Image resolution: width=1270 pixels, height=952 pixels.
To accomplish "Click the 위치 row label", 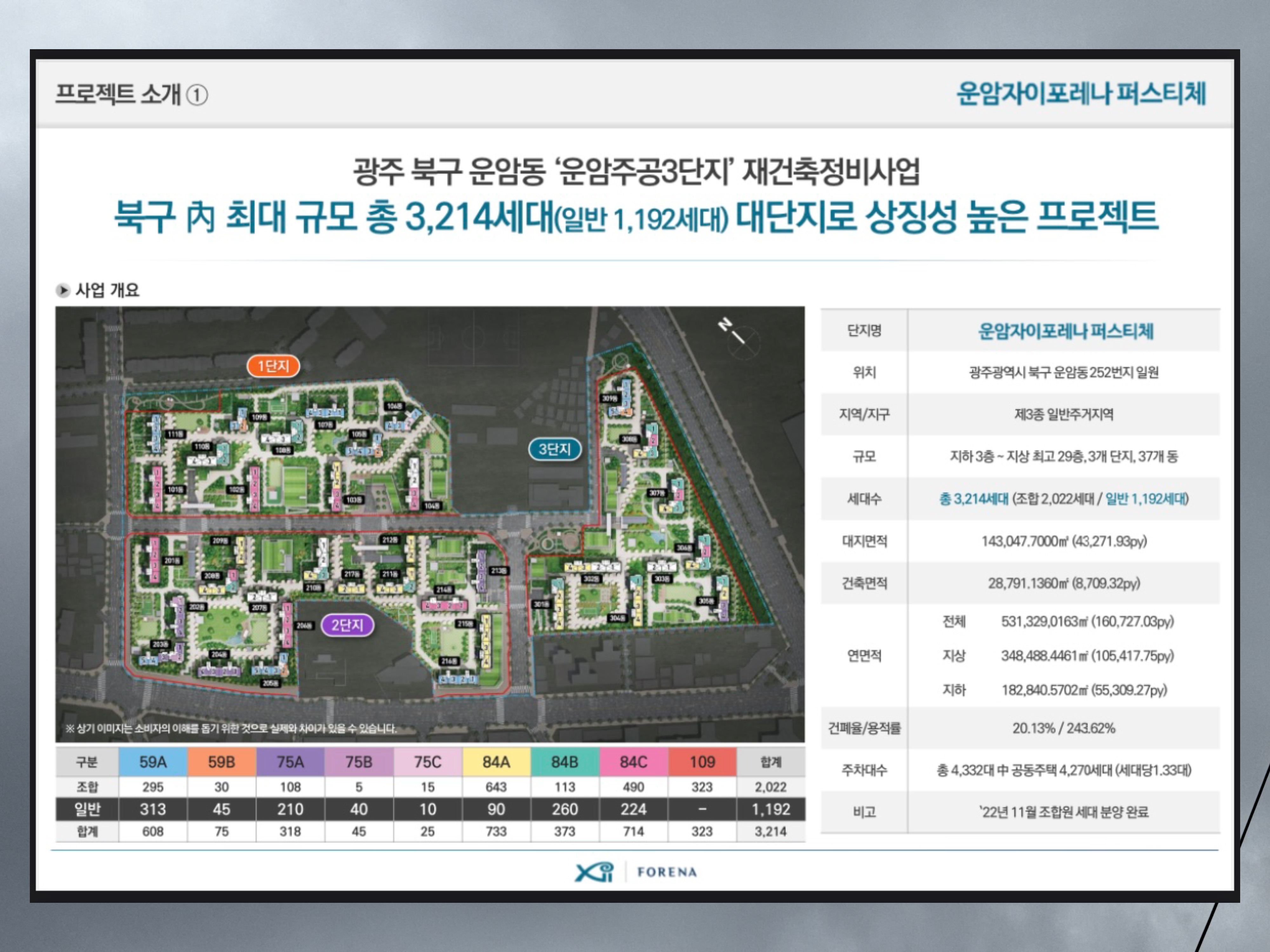I will [x=864, y=373].
